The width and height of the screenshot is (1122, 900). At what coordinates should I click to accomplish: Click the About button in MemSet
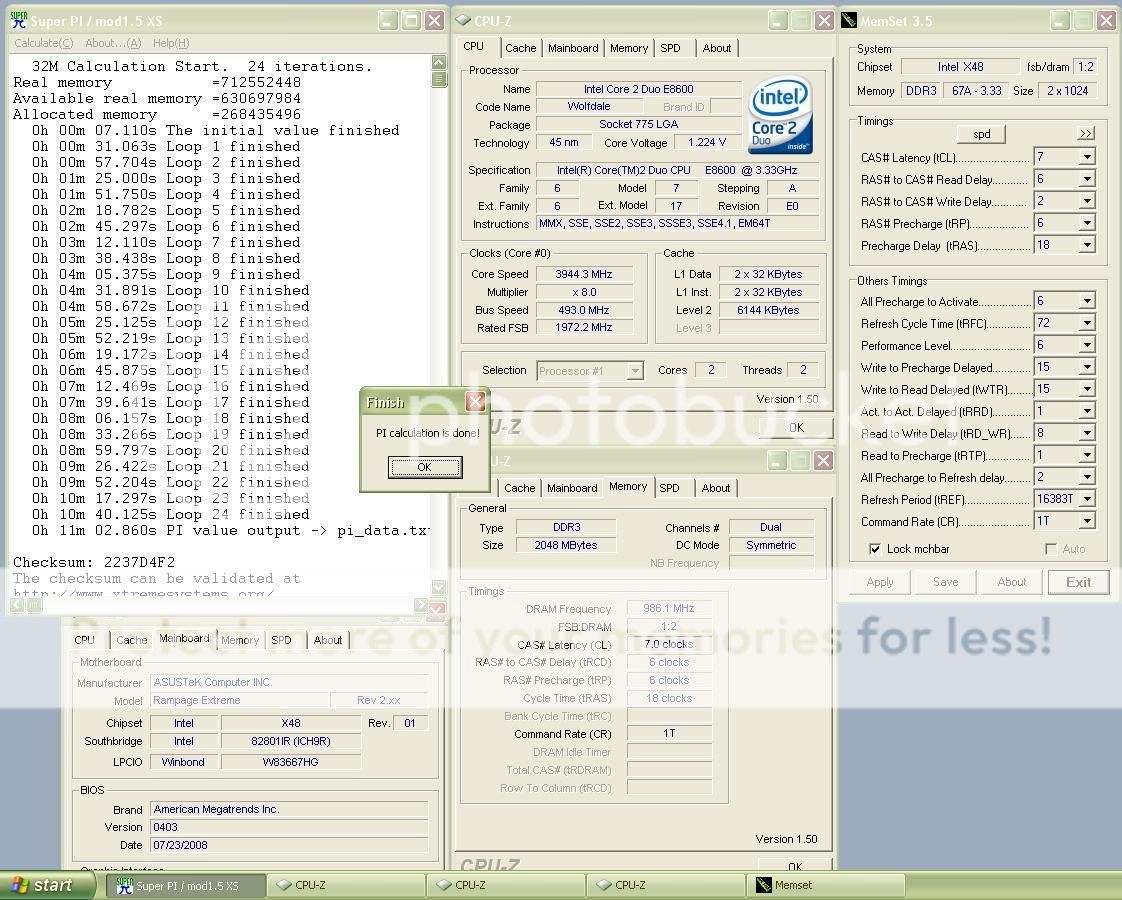[x=1011, y=582]
